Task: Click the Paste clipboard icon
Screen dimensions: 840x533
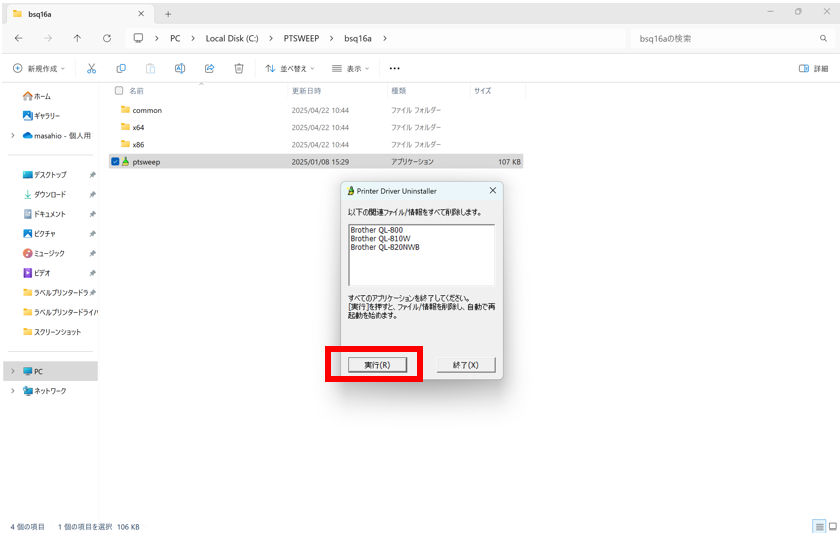Action: click(x=151, y=69)
